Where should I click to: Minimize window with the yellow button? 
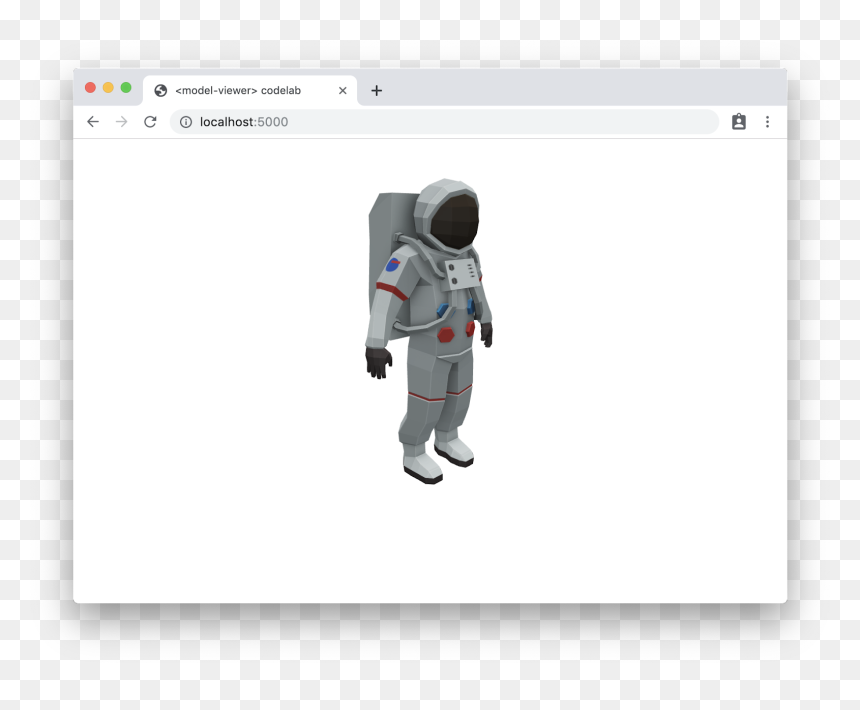(x=108, y=88)
